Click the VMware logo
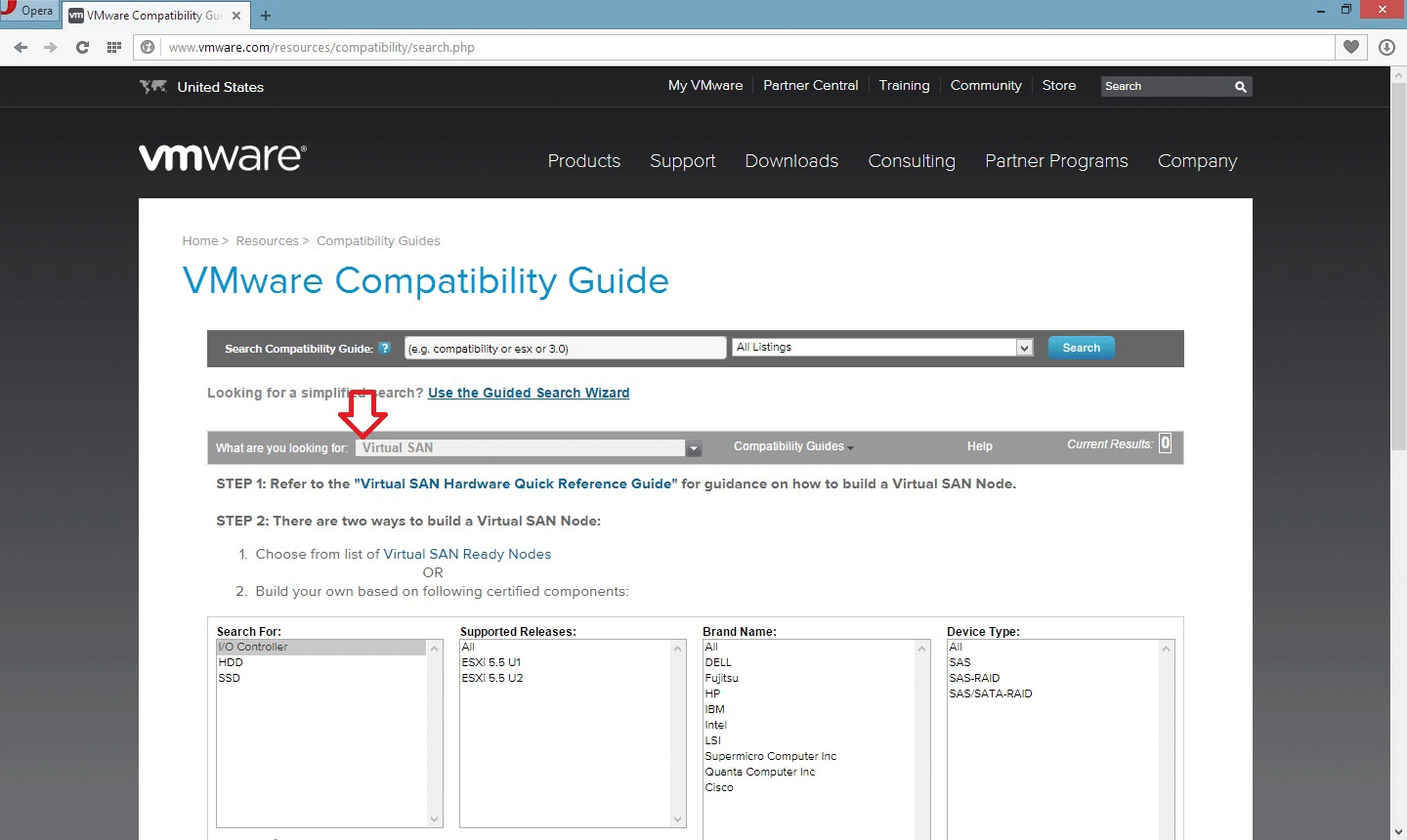The width and height of the screenshot is (1407, 840). pos(223,157)
